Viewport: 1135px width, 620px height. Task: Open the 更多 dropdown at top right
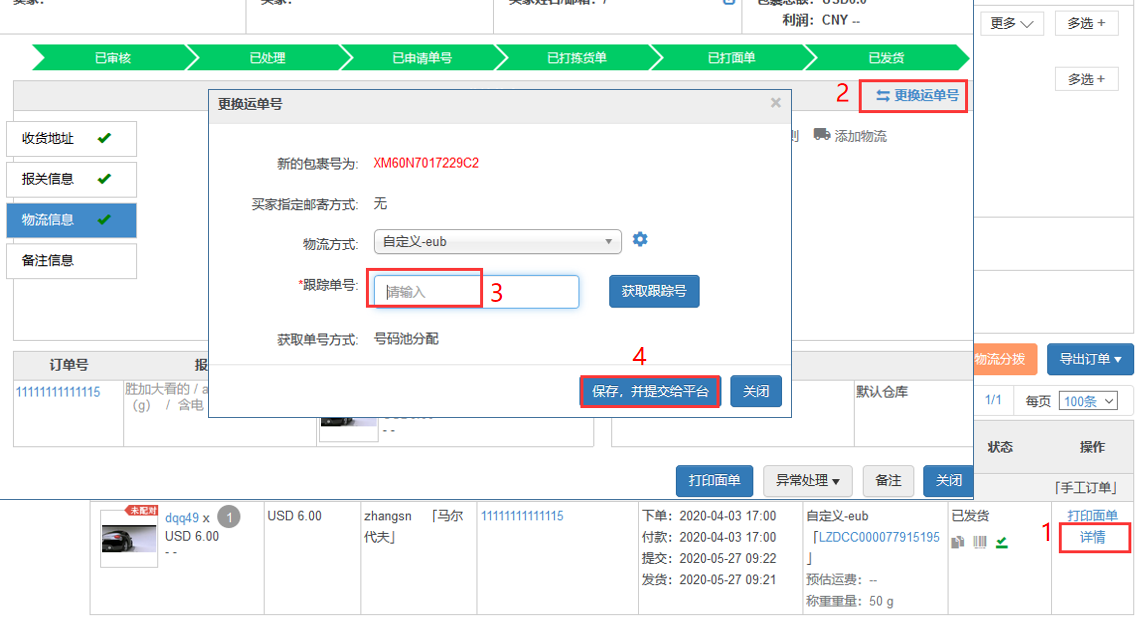[x=1012, y=23]
